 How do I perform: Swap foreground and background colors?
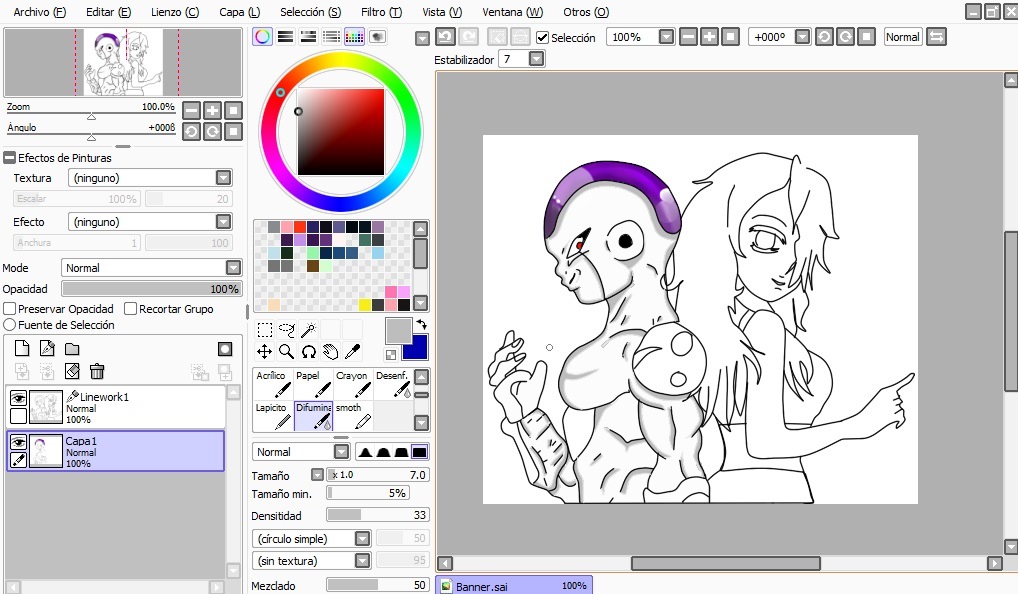421,324
